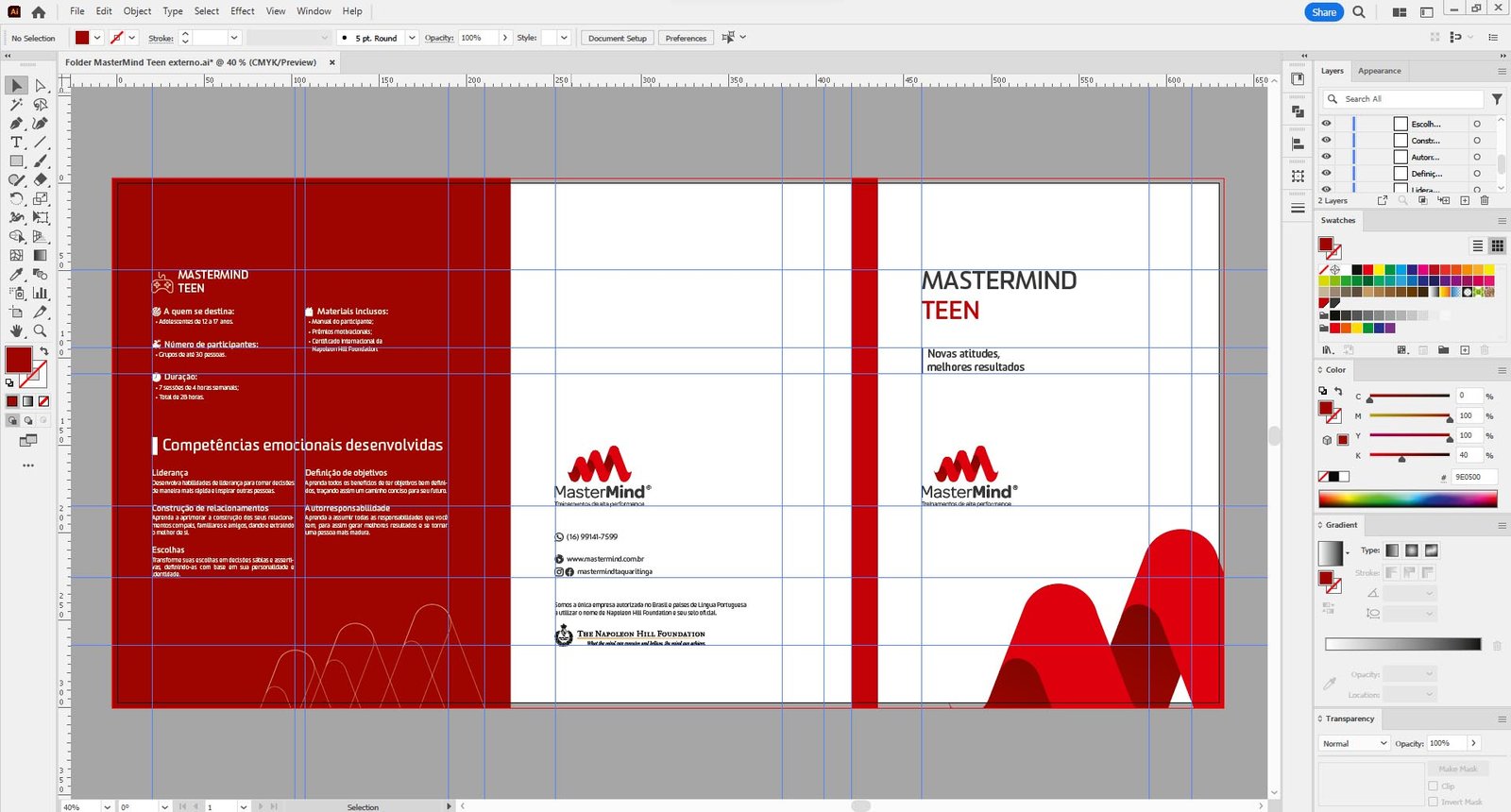Open the 5 pt. Round brush dropdown
The height and width of the screenshot is (812, 1511).
point(412,38)
